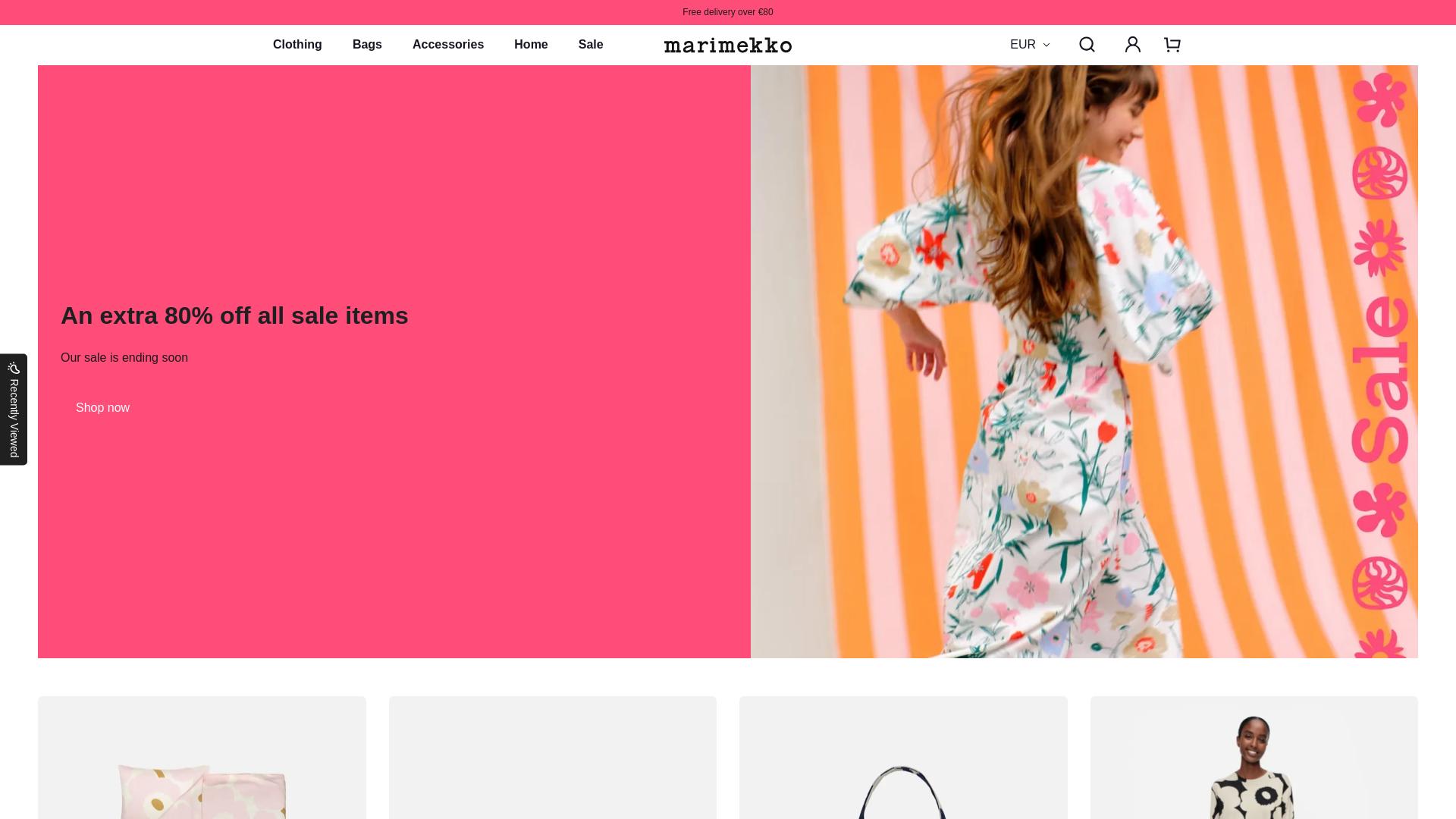This screenshot has width=1456, height=819.
Task: Open the Clothing menu
Action: 297,45
